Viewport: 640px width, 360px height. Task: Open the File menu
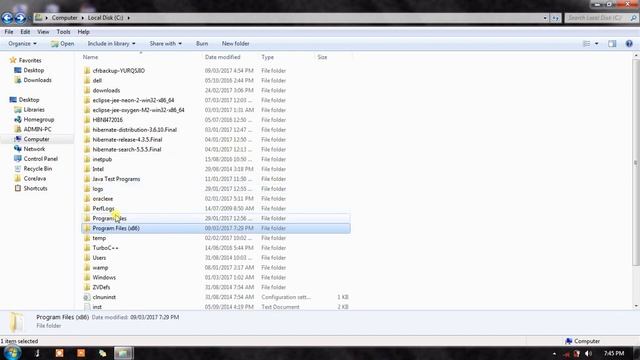(9, 32)
